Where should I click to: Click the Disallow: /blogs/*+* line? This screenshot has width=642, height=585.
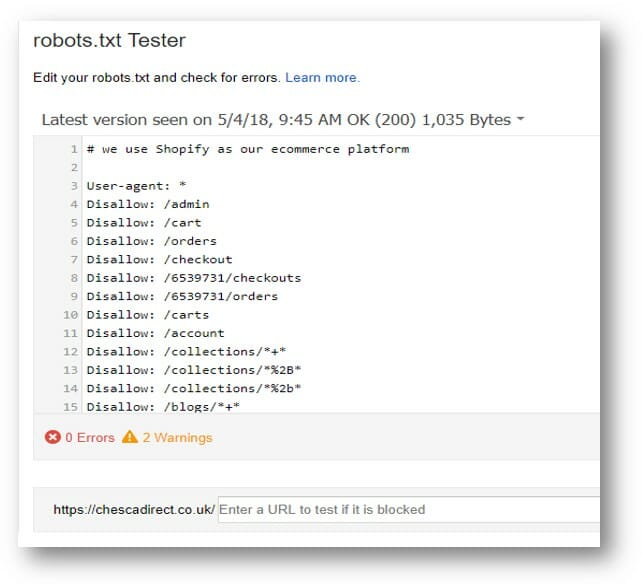(x=163, y=407)
